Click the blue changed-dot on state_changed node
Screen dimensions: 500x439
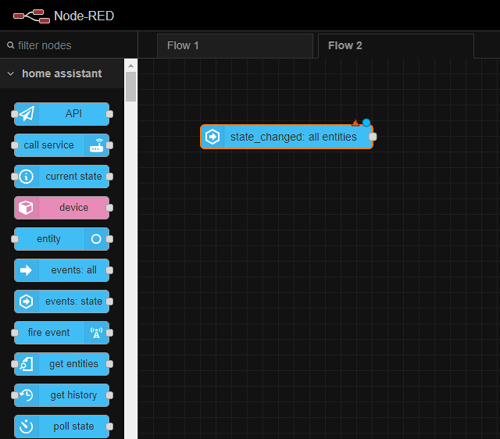[366, 122]
